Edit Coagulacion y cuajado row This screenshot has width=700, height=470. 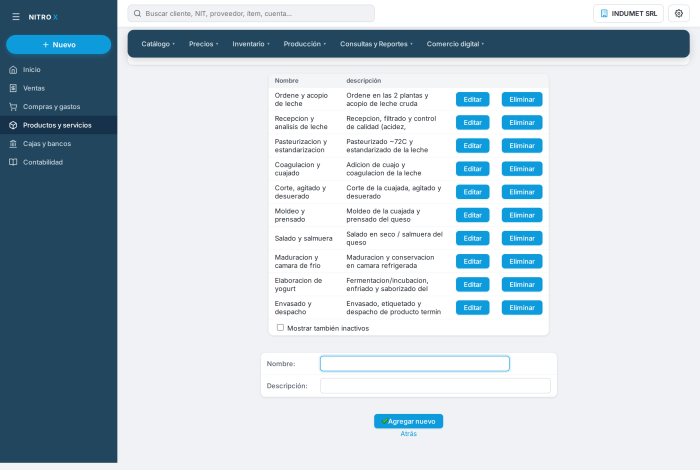[x=472, y=169]
